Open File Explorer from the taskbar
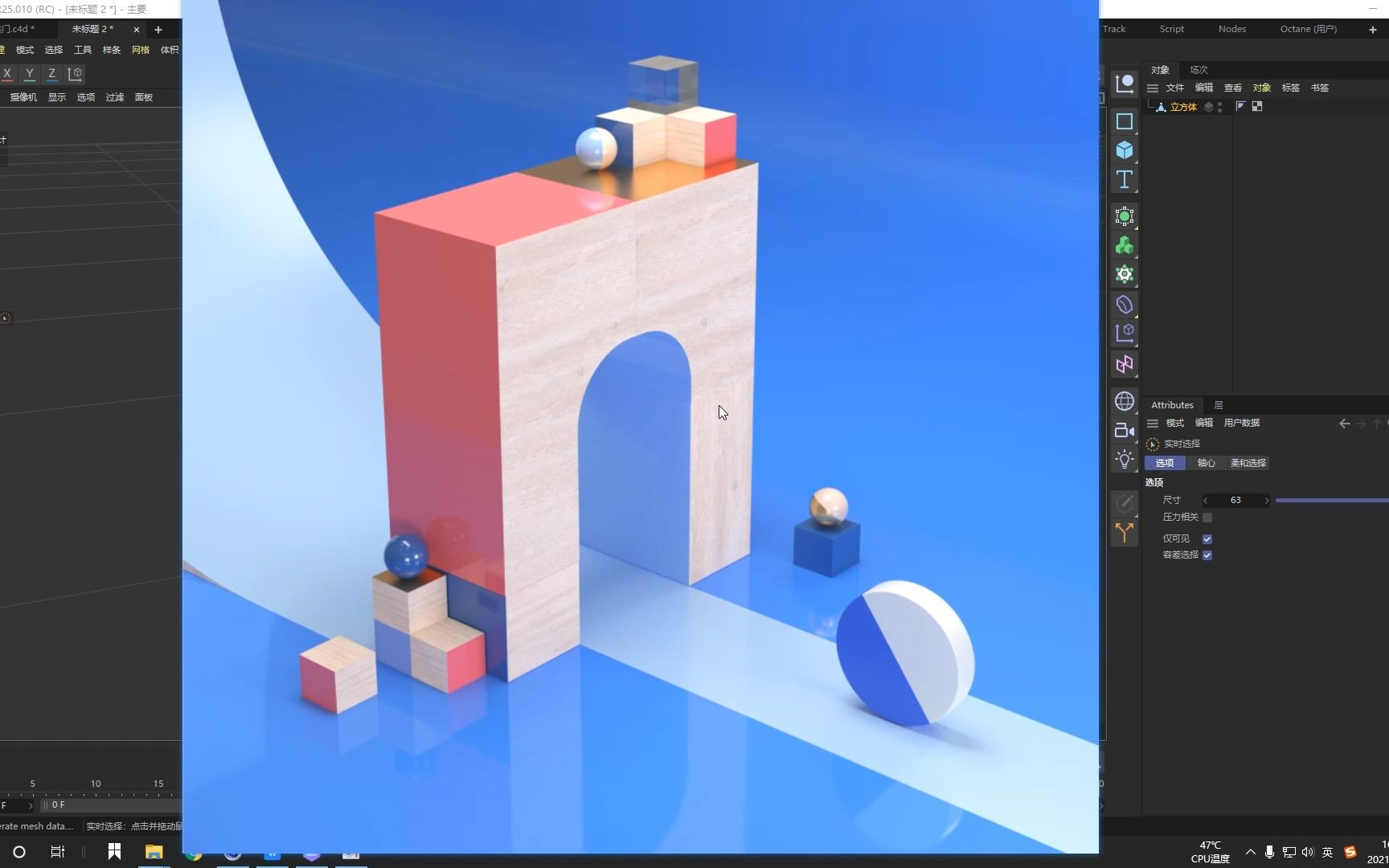 [154, 852]
